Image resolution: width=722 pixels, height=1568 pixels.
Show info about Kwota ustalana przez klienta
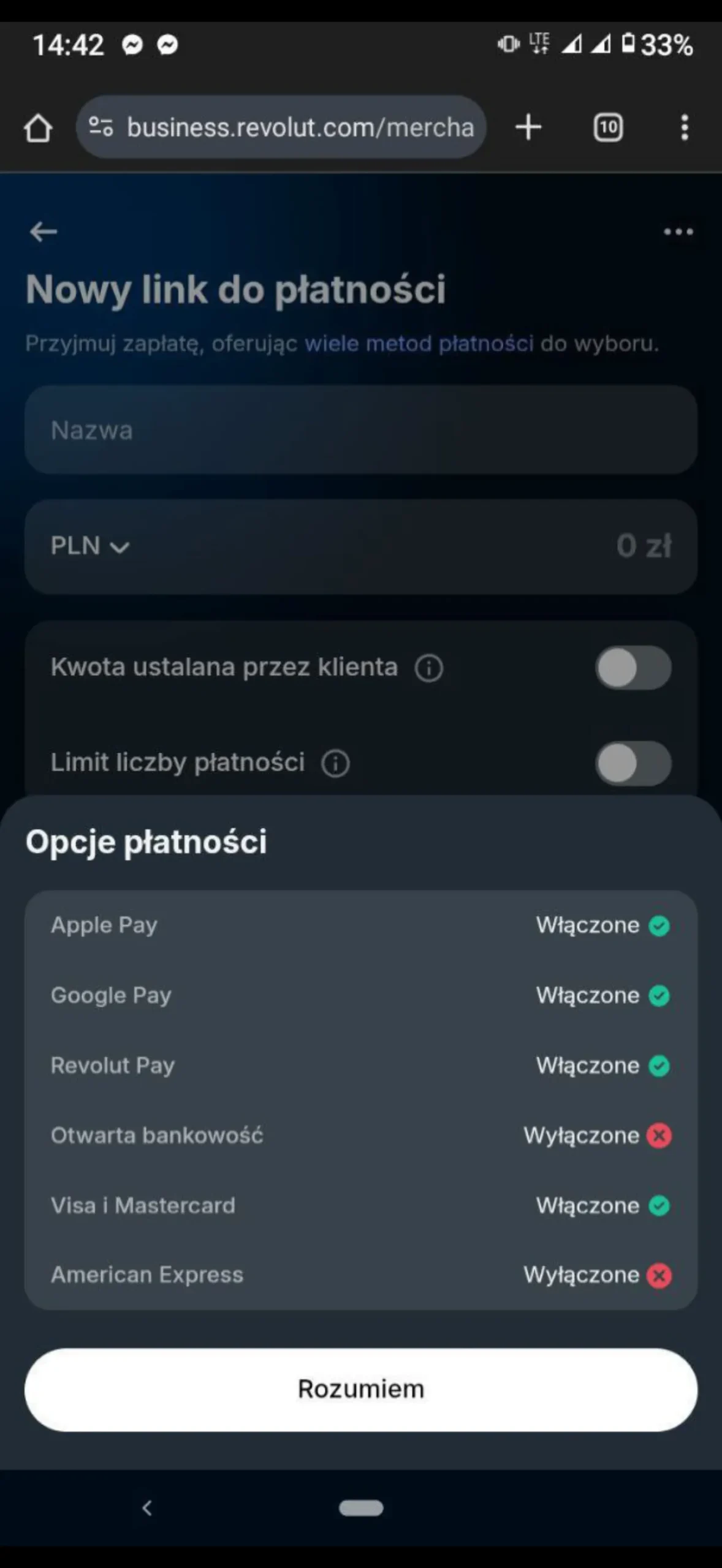pos(429,668)
